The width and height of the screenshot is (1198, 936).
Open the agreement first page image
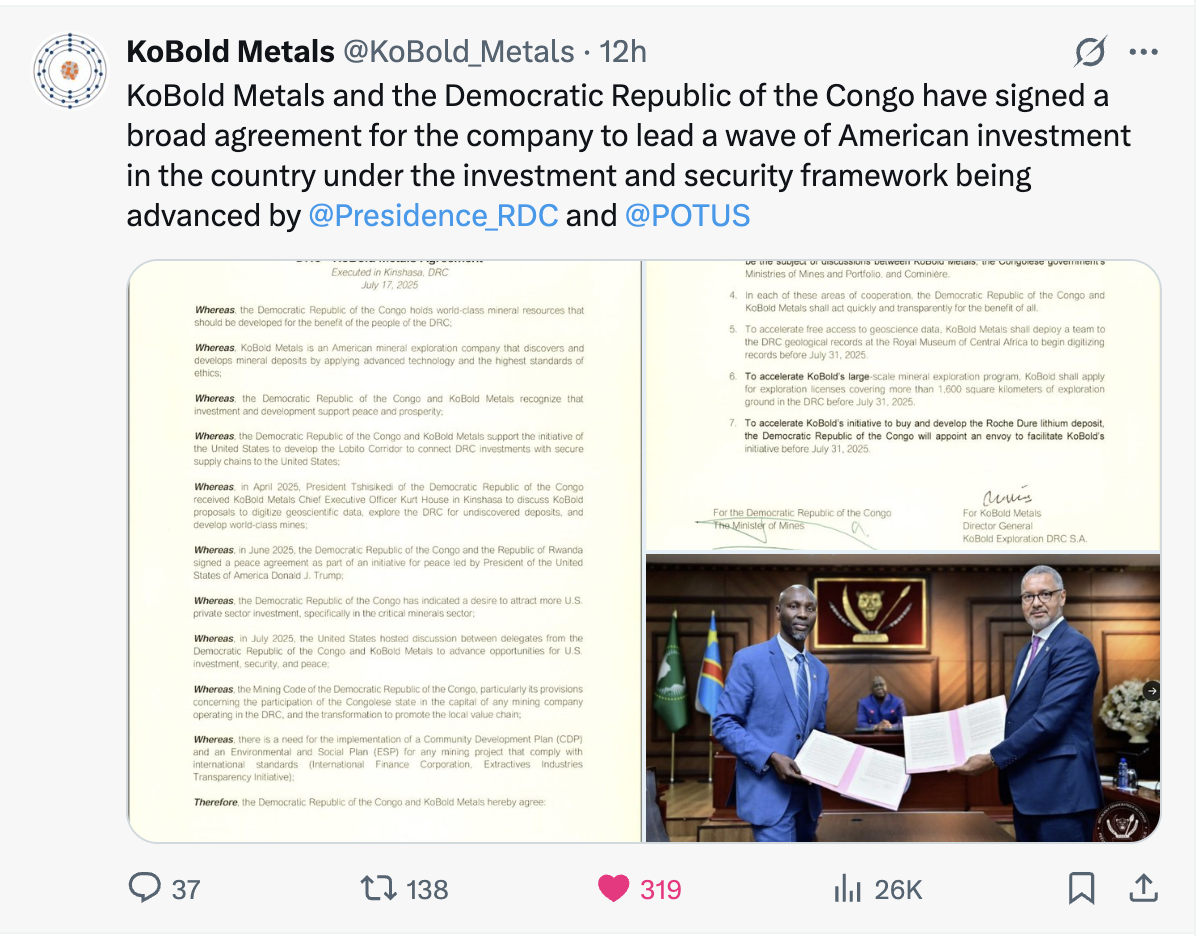(x=385, y=551)
